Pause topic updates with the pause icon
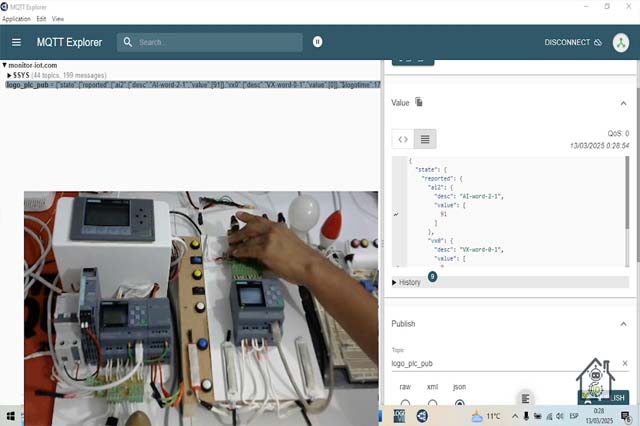 [x=318, y=42]
